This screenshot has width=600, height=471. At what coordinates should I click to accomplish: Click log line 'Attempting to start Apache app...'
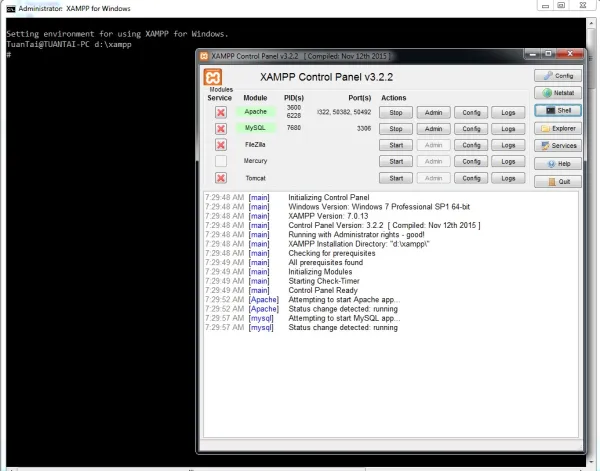pyautogui.click(x=344, y=300)
